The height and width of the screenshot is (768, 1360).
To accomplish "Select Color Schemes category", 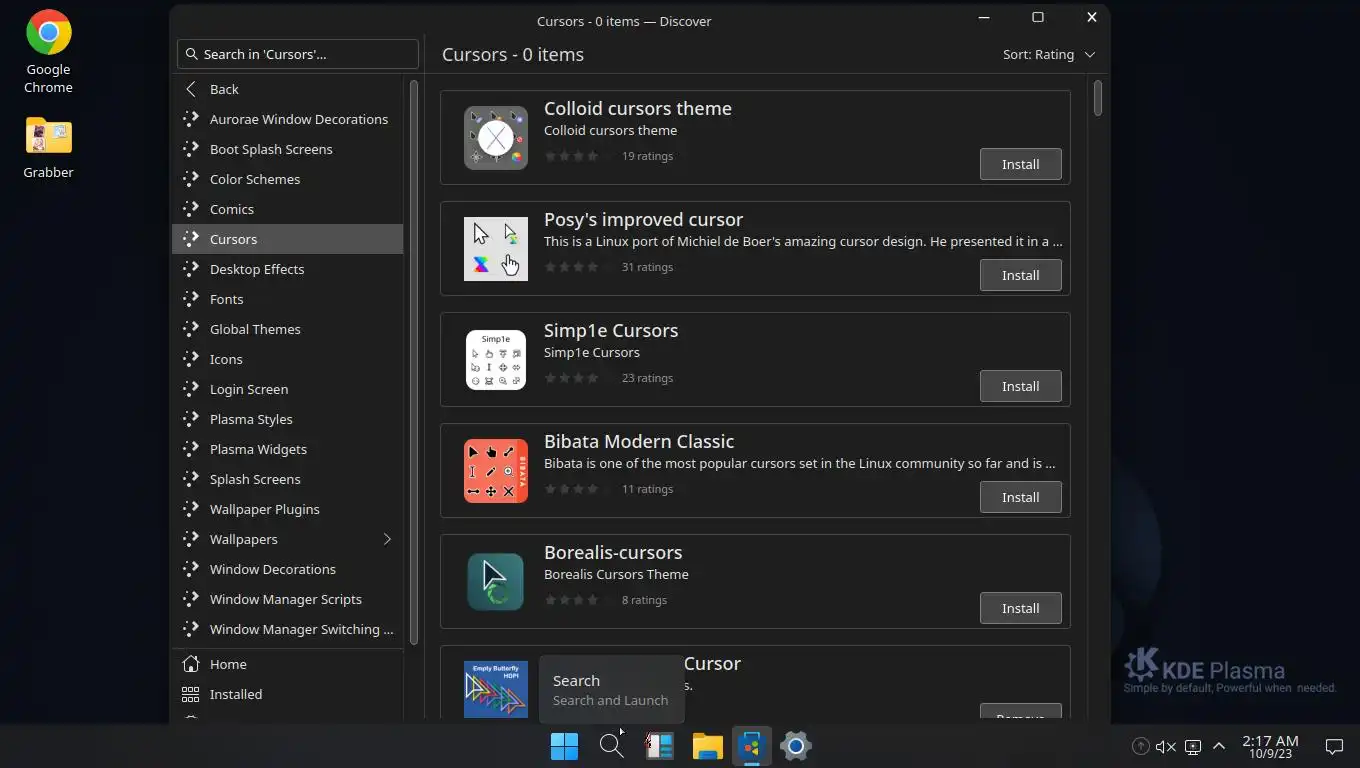I will pyautogui.click(x=288, y=179).
